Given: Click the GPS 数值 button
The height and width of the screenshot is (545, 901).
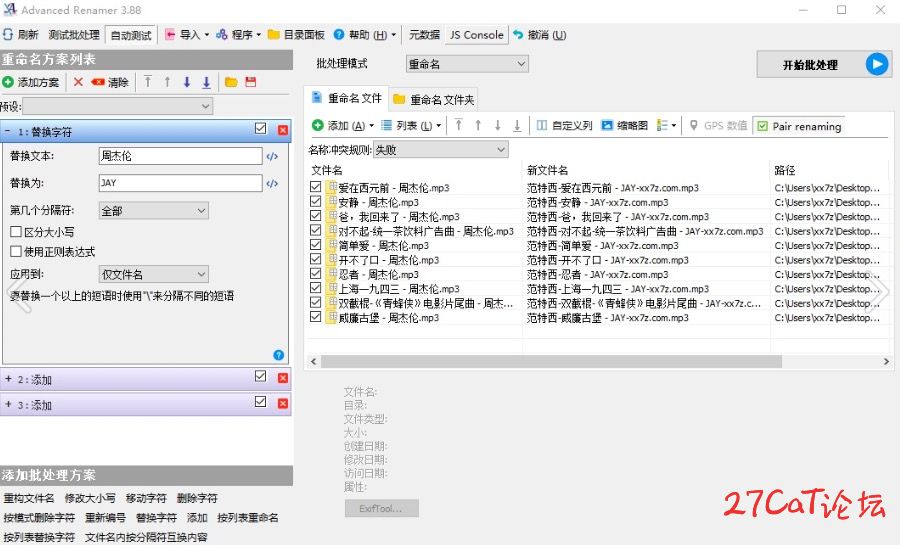Looking at the screenshot, I should [718, 125].
